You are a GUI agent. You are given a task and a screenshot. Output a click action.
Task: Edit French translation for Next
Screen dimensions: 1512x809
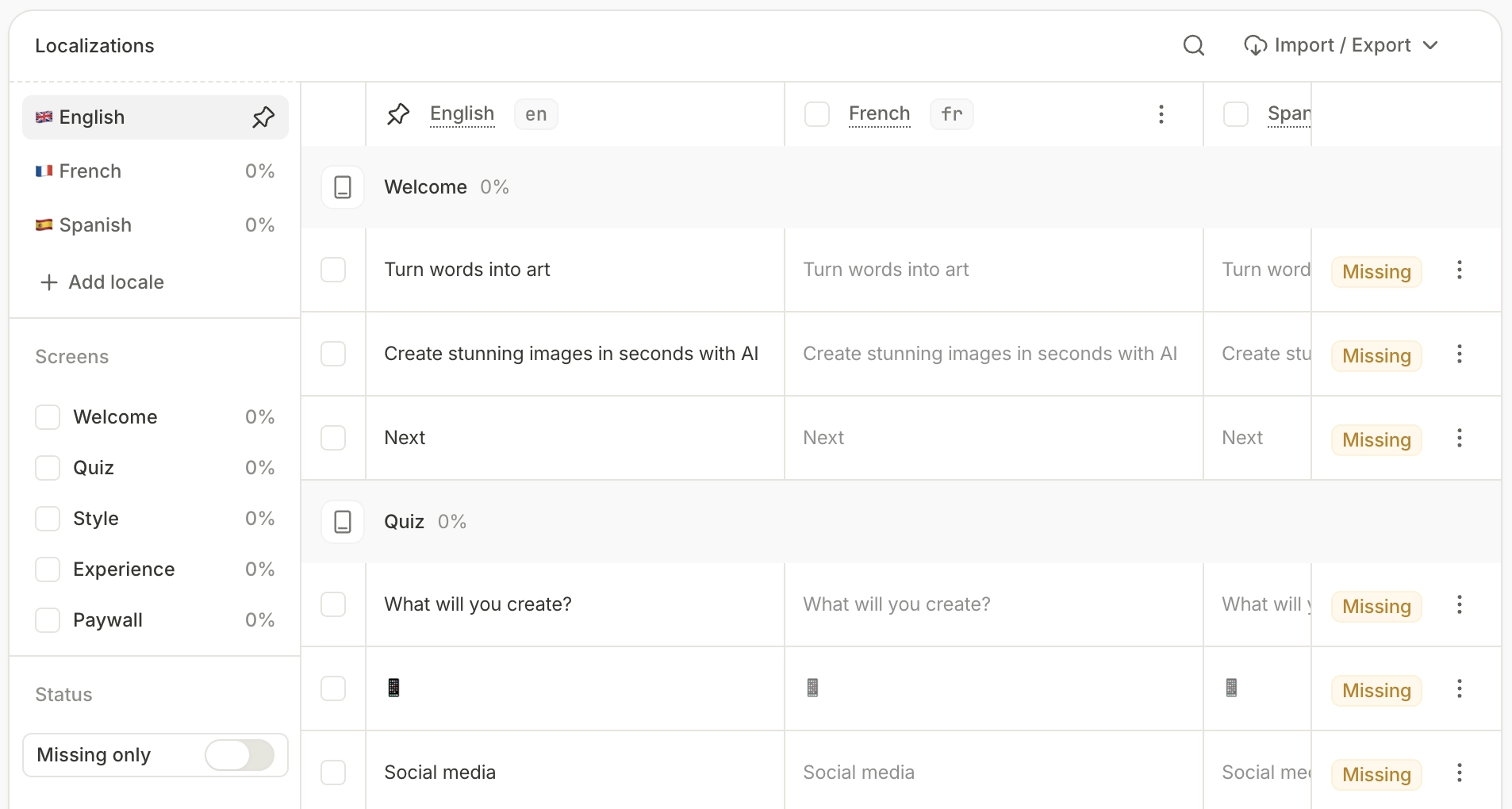[994, 438]
